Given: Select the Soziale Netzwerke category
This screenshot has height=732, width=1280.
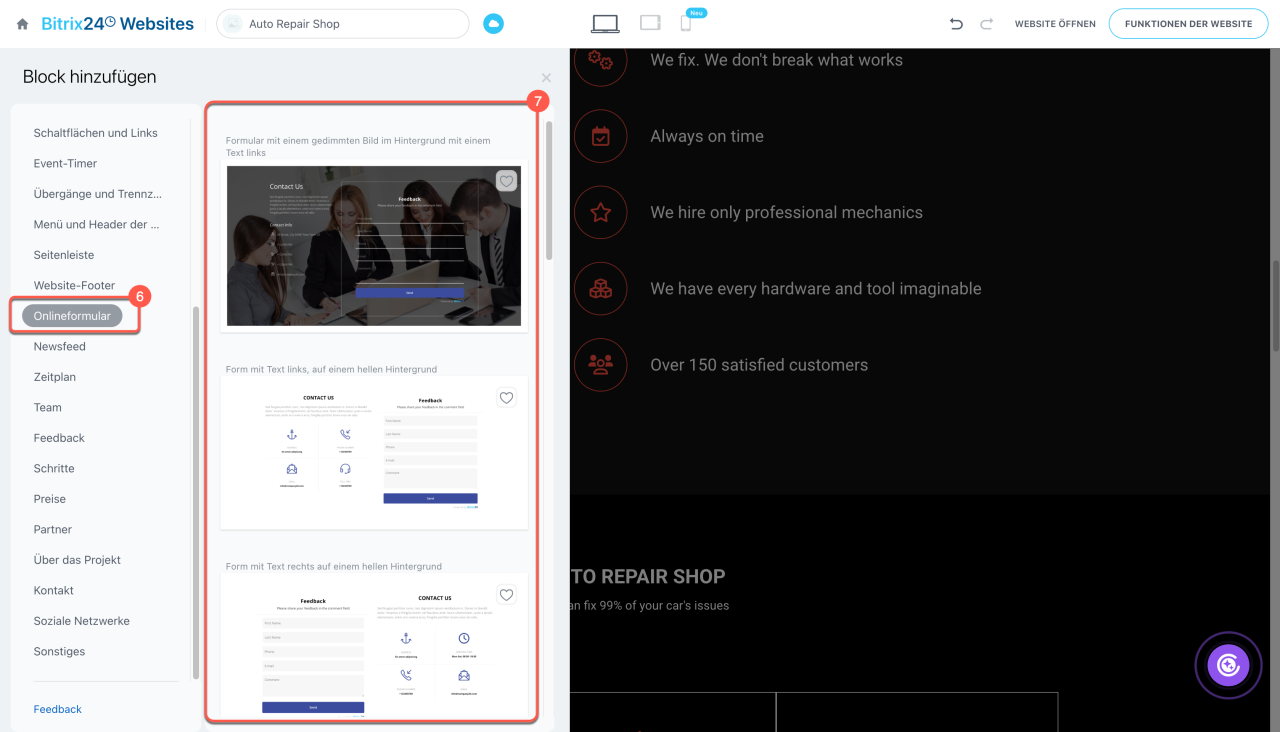Looking at the screenshot, I should tap(82, 621).
